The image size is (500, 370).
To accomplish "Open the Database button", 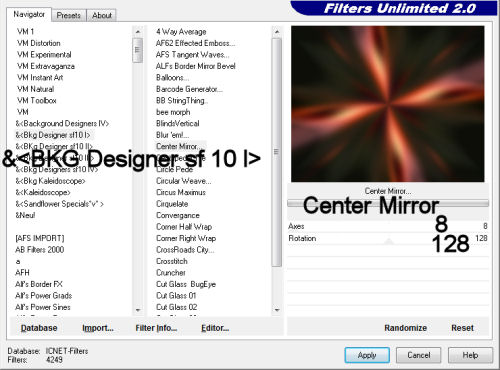I will [x=39, y=328].
